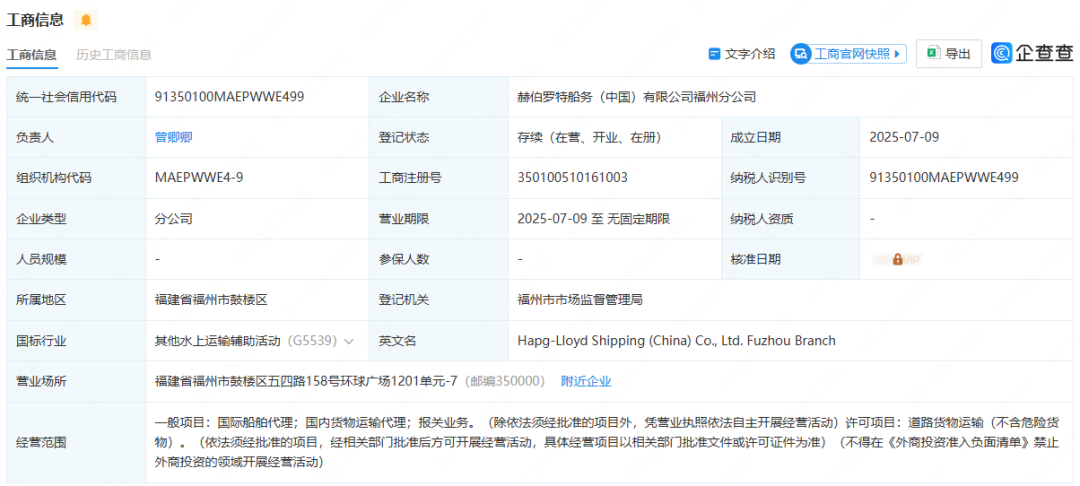Switch to 历史工商信息 tab

point(114,54)
